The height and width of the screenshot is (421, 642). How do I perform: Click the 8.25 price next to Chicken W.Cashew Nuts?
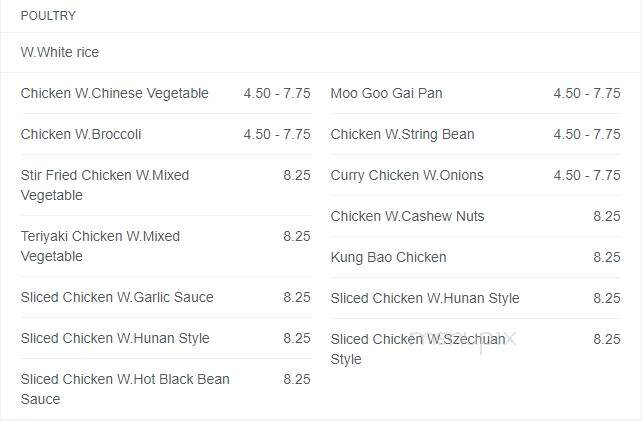607,216
